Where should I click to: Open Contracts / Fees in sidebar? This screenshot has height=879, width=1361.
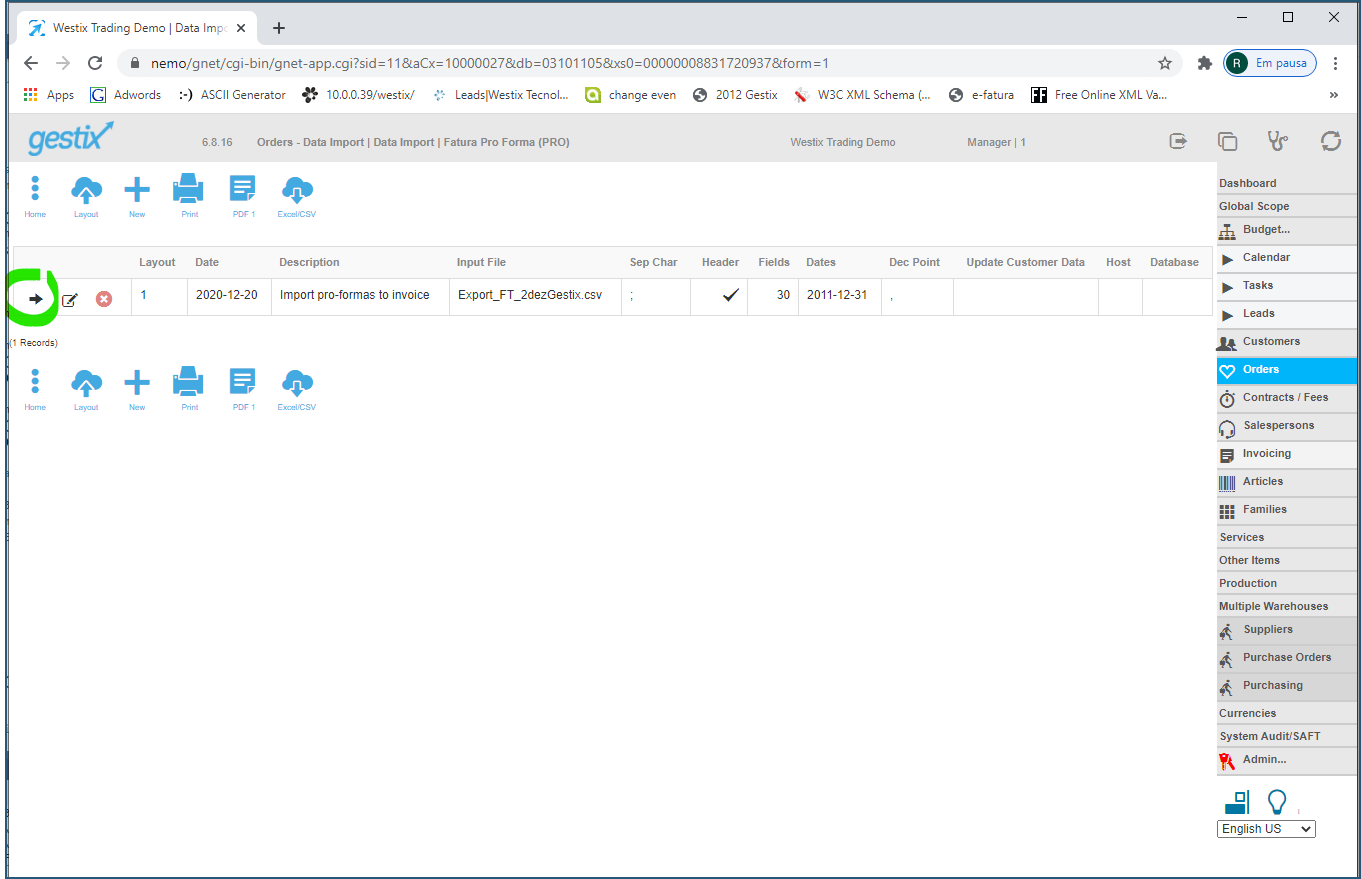tap(1286, 398)
